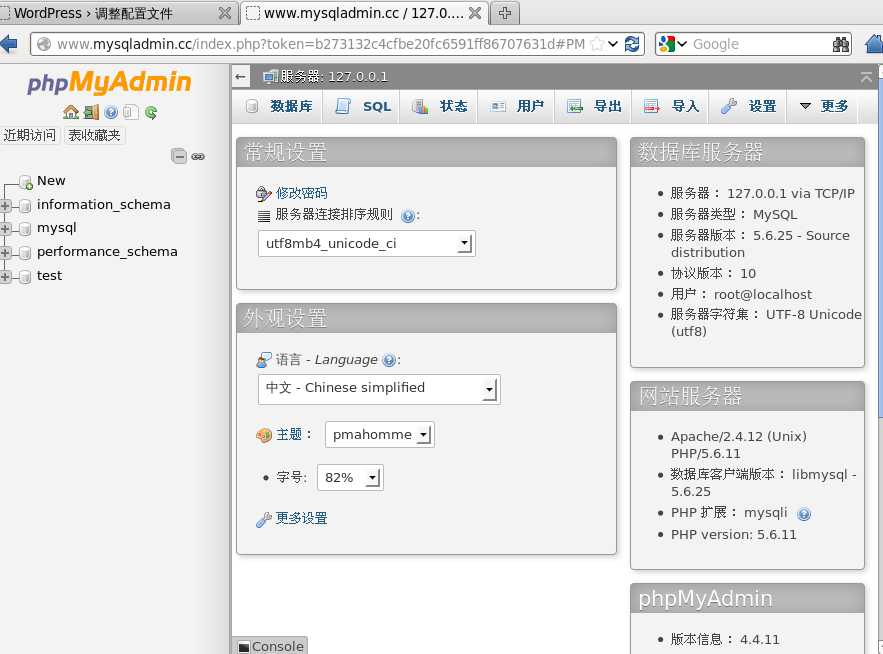Click the browser back arrow
The image size is (883, 654).
8,44
